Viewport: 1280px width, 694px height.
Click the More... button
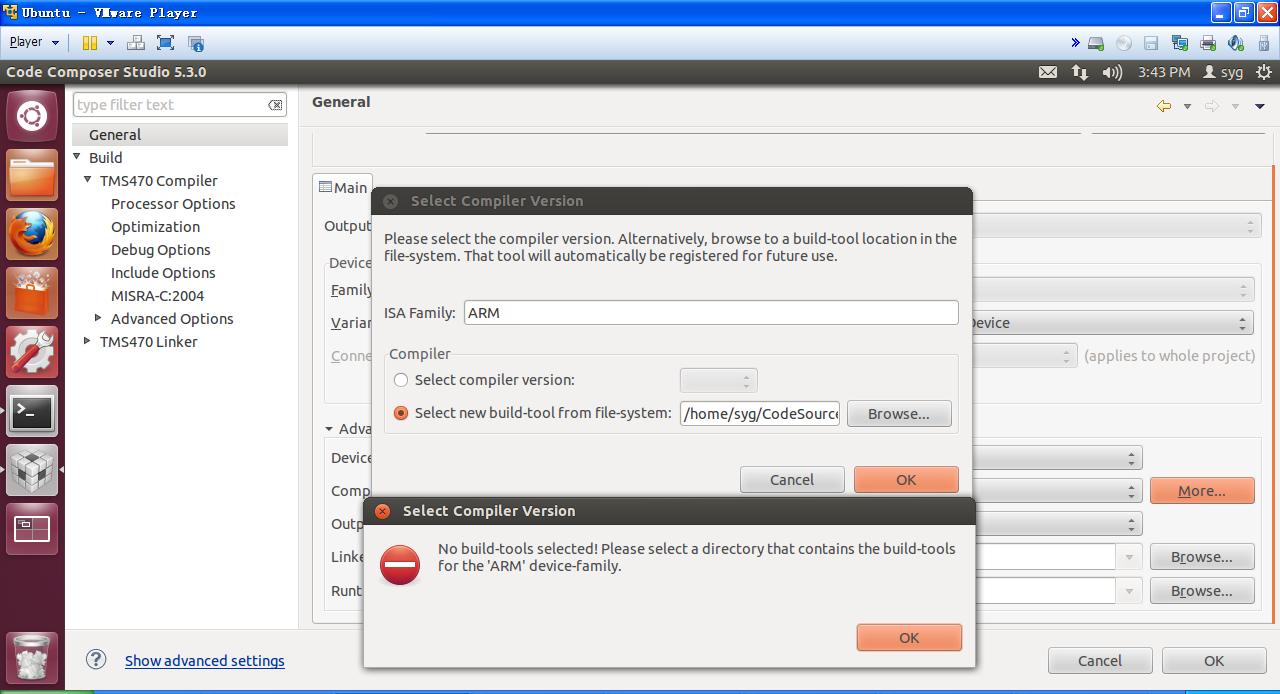pos(1202,491)
